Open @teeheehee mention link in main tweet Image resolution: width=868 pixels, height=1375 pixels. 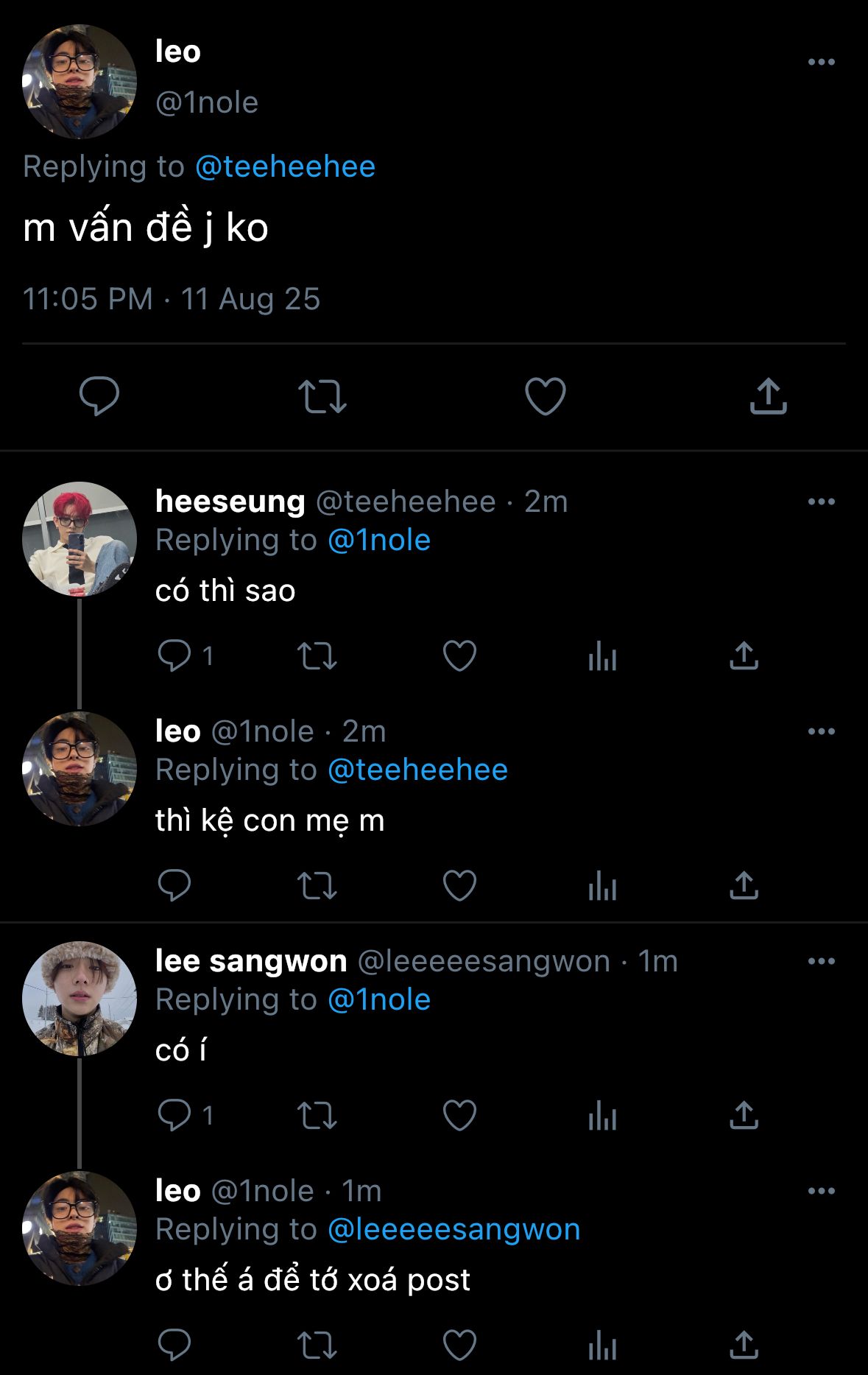(286, 167)
